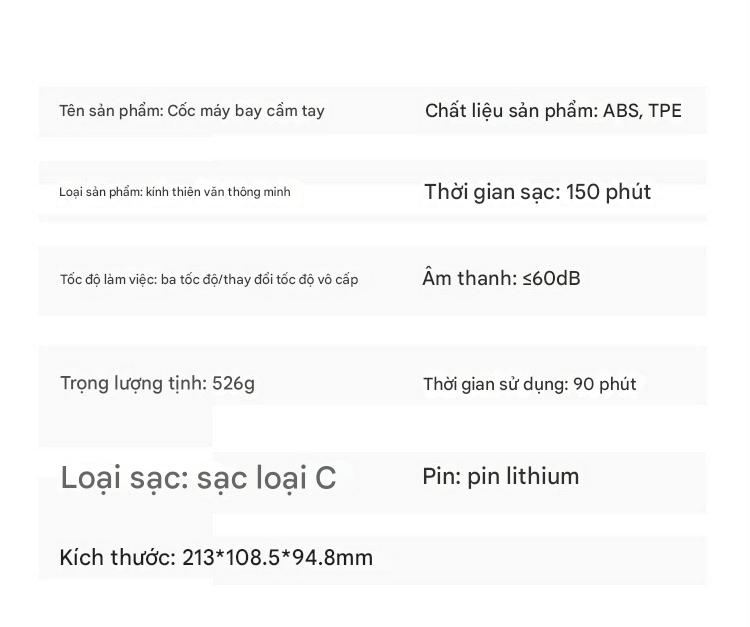Click the "Chất liệu sản phẩm" label
The image size is (750, 627).
(x=510, y=111)
